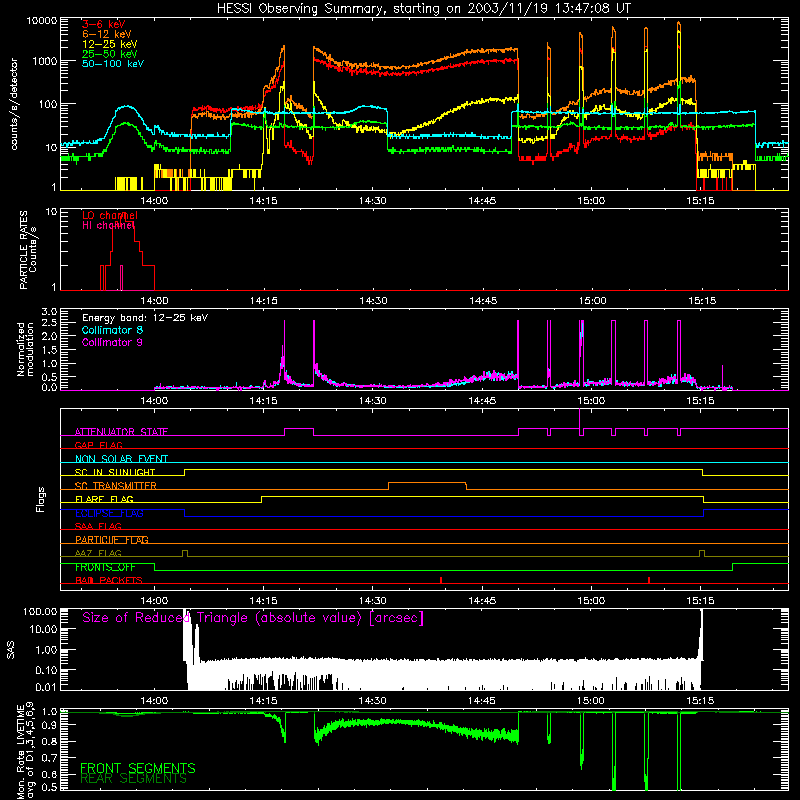Select the green 25-50 keV legend entry
Image resolution: width=800 pixels, height=800 pixels.
click(109, 54)
